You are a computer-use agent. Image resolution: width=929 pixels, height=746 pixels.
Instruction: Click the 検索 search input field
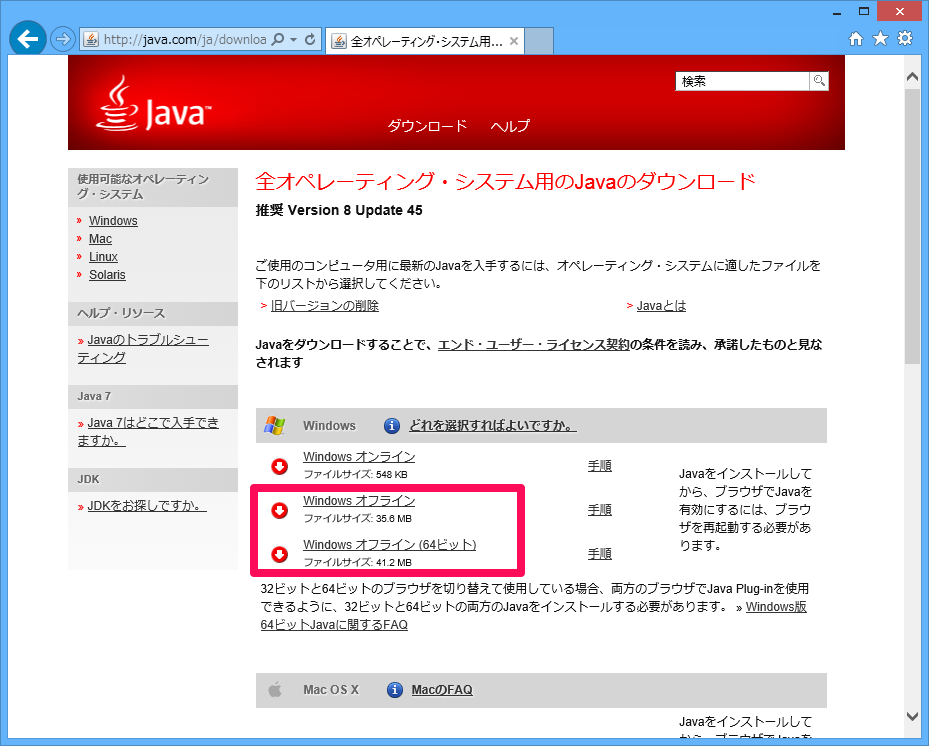click(742, 81)
